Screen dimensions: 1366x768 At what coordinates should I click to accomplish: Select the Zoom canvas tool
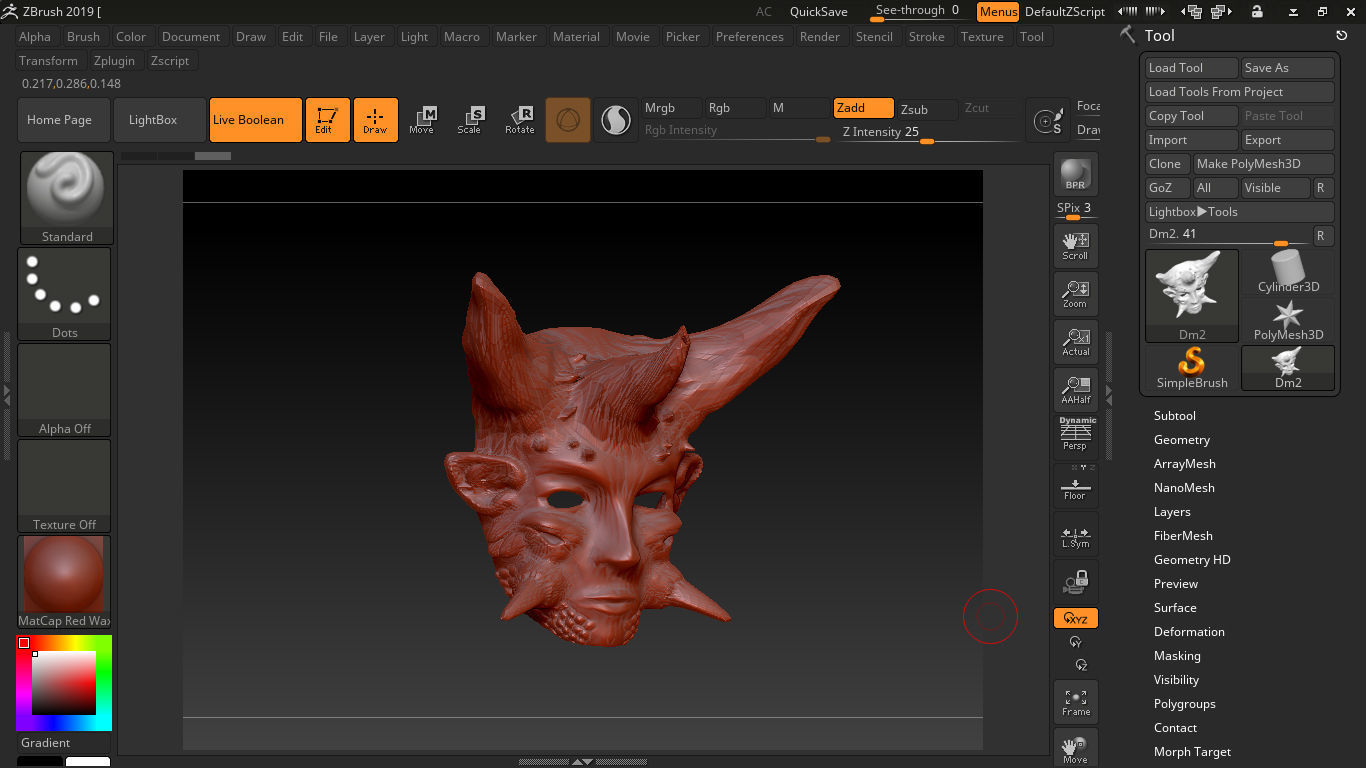pos(1075,293)
